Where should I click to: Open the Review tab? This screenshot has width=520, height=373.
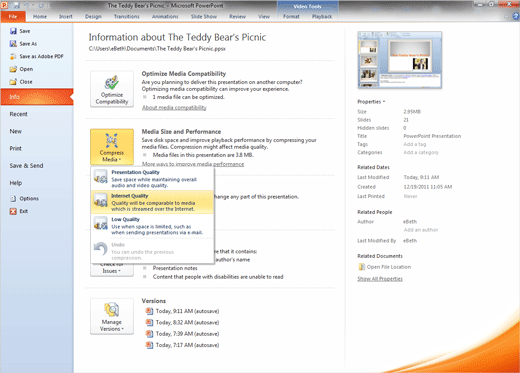(237, 16)
